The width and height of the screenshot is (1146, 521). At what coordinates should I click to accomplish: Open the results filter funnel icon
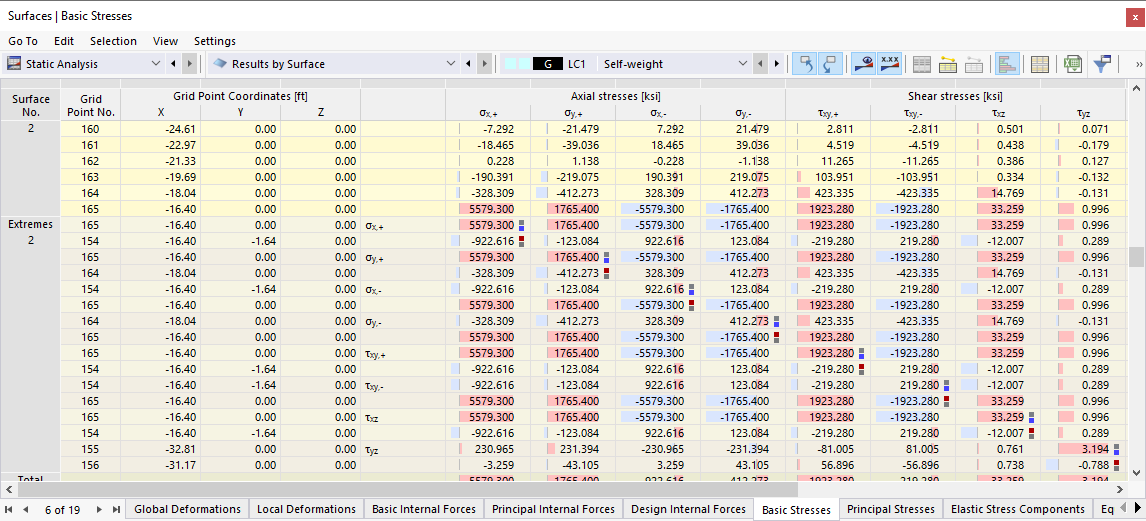[1102, 64]
